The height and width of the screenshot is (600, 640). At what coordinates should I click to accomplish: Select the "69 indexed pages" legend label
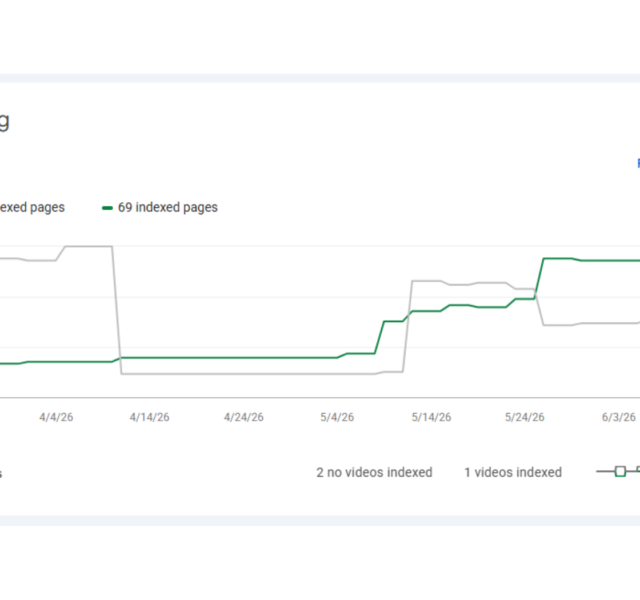click(168, 207)
